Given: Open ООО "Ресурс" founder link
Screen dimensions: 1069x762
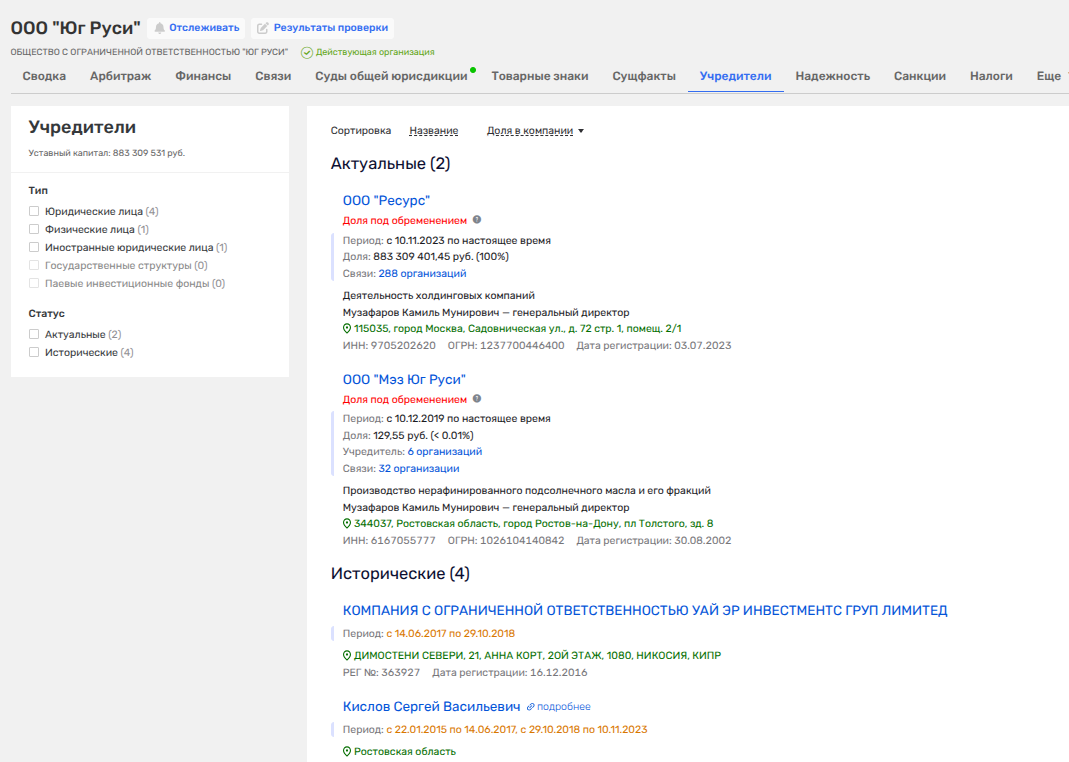Looking at the screenshot, I should point(387,200).
